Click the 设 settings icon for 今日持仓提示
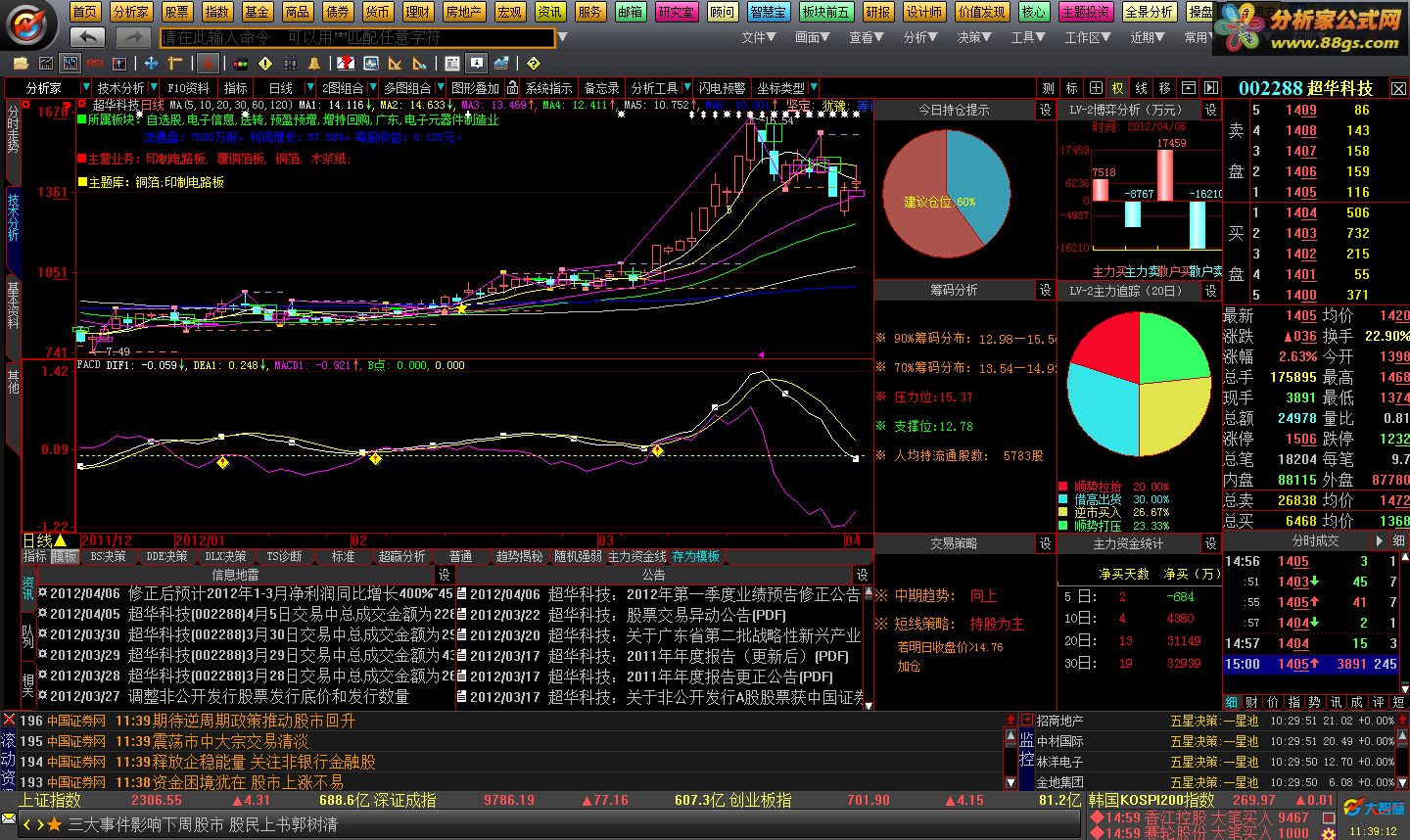The image size is (1410, 840). (1045, 111)
